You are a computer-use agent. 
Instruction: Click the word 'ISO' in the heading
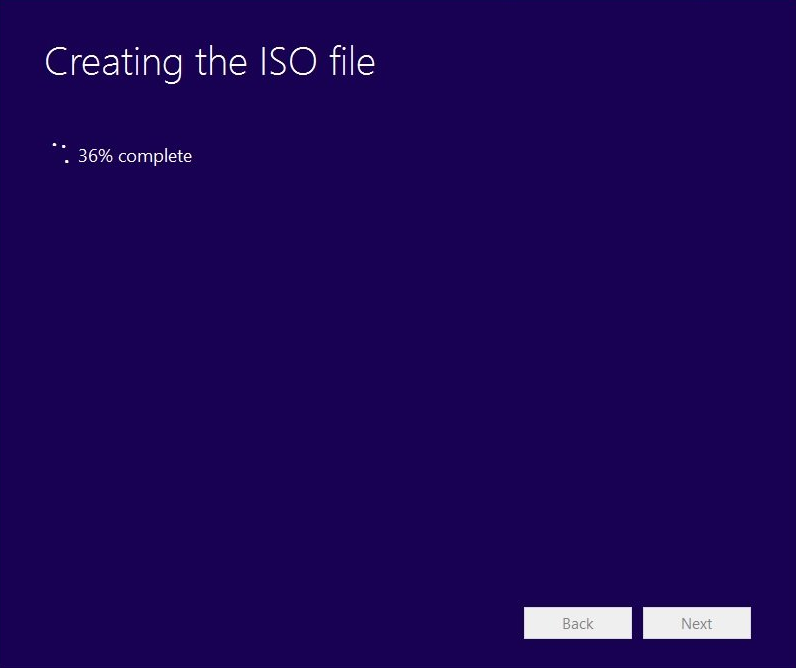(x=291, y=62)
